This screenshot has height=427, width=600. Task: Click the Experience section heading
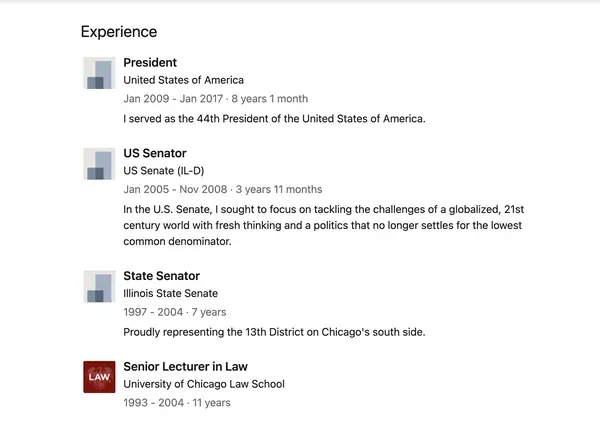[x=119, y=32]
